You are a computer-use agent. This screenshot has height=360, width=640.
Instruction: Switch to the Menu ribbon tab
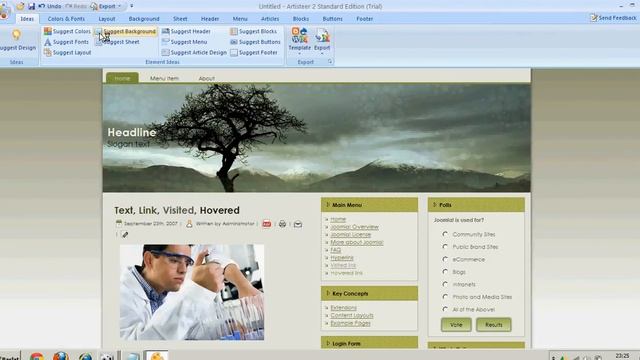(240, 19)
